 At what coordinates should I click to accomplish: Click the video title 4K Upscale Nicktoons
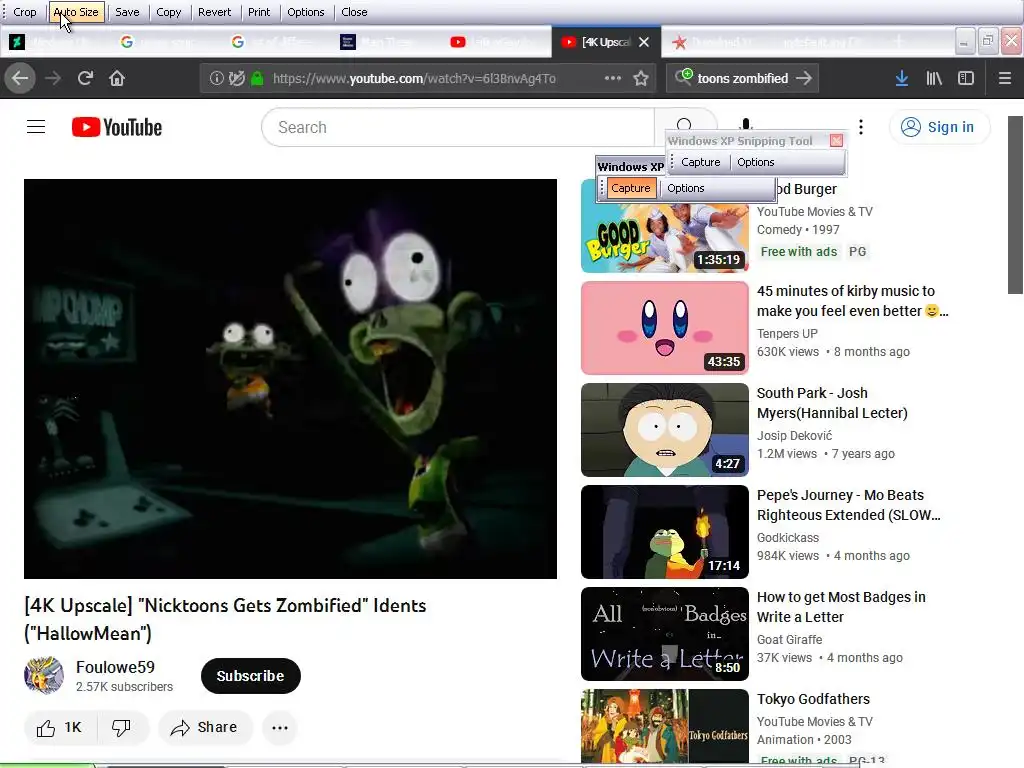coord(225,619)
